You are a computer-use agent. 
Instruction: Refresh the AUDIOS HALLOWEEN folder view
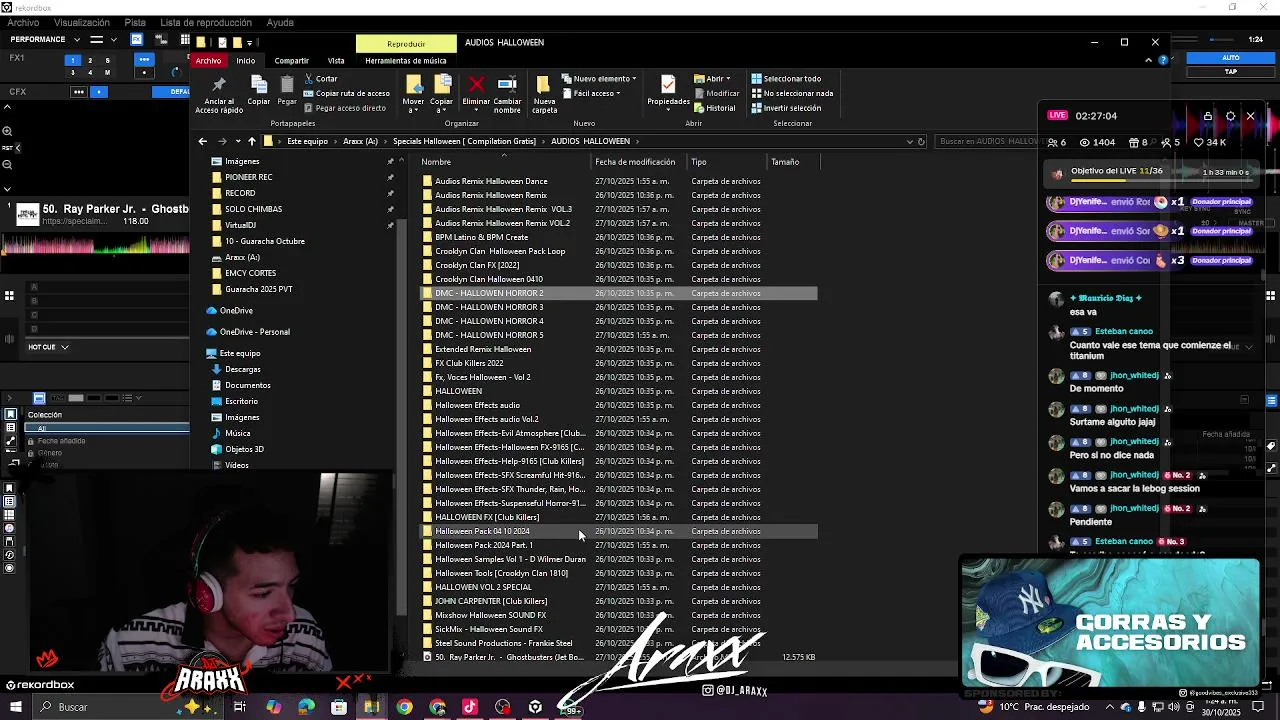click(x=921, y=141)
